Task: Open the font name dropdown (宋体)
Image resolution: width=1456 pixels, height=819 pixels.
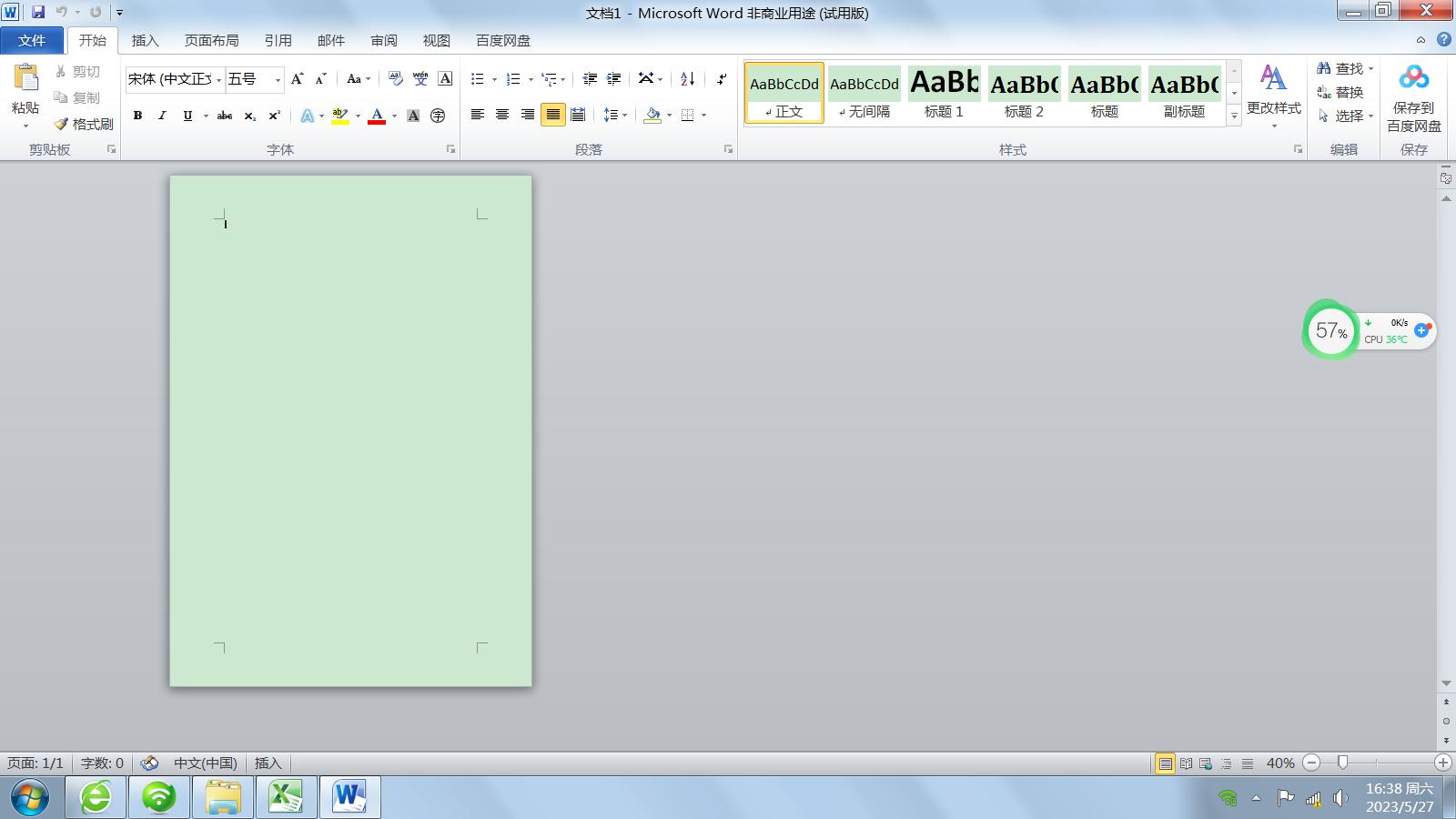Action: (x=218, y=80)
